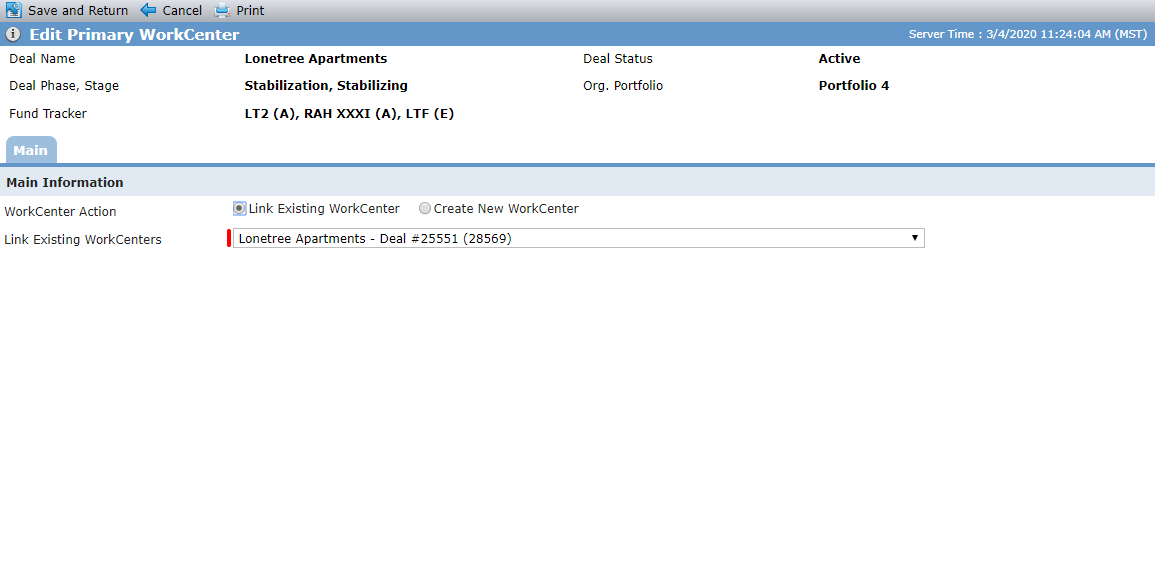Click the Cancel label
This screenshot has height=564, width=1155.
pyautogui.click(x=182, y=11)
